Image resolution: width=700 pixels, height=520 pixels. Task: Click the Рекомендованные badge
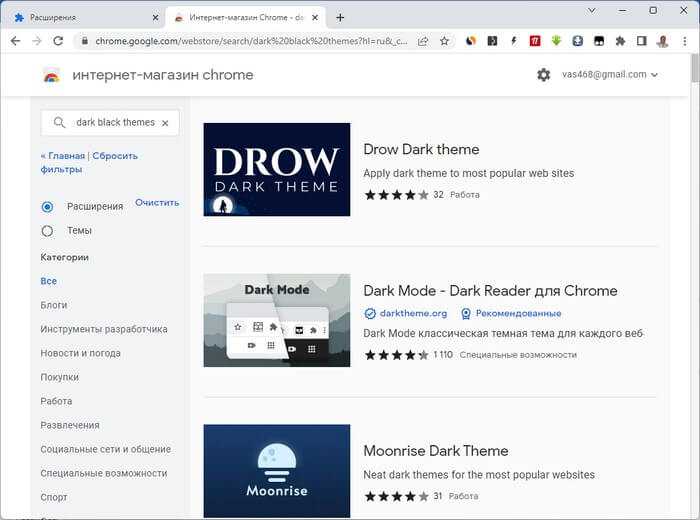511,313
